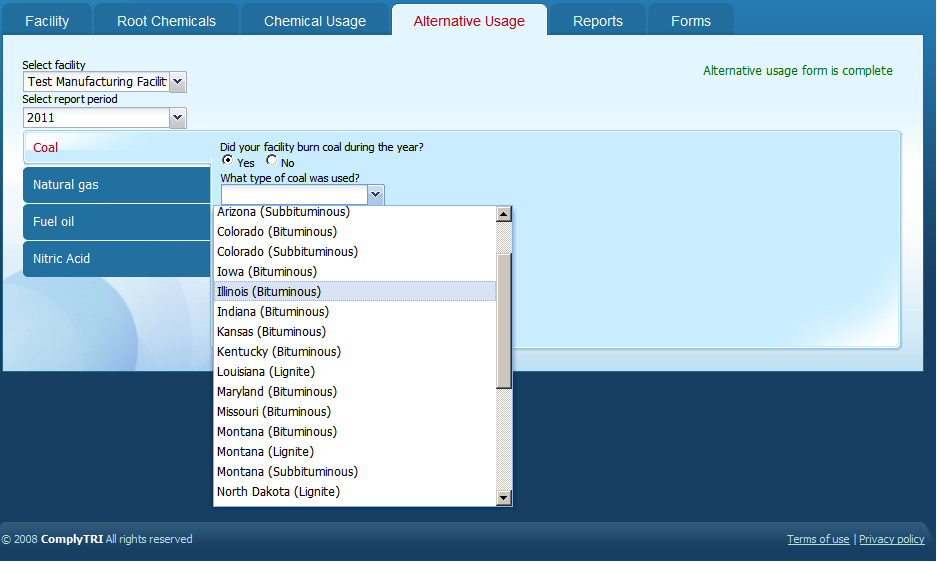Open the Reports tab
Image resolution: width=937 pixels, height=562 pixels.
pos(598,21)
